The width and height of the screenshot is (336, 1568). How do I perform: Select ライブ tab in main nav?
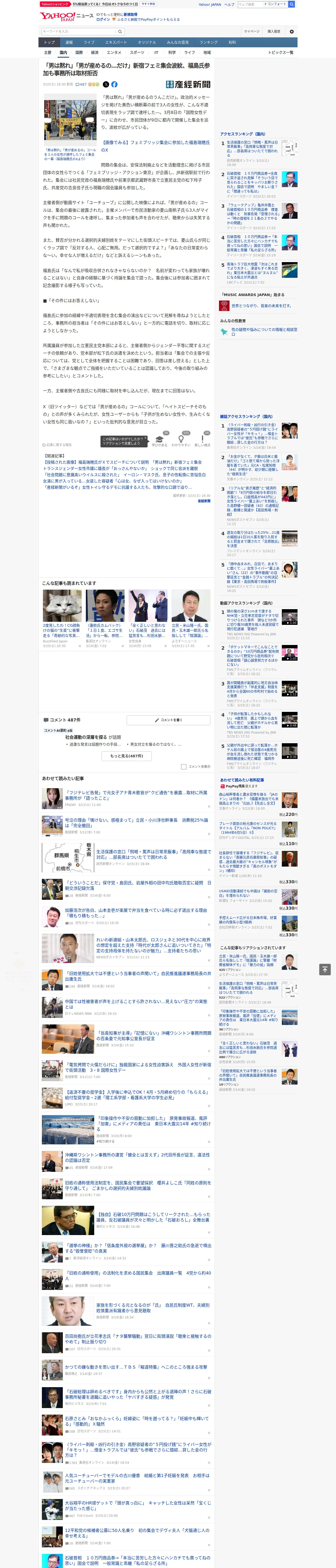click(89, 43)
